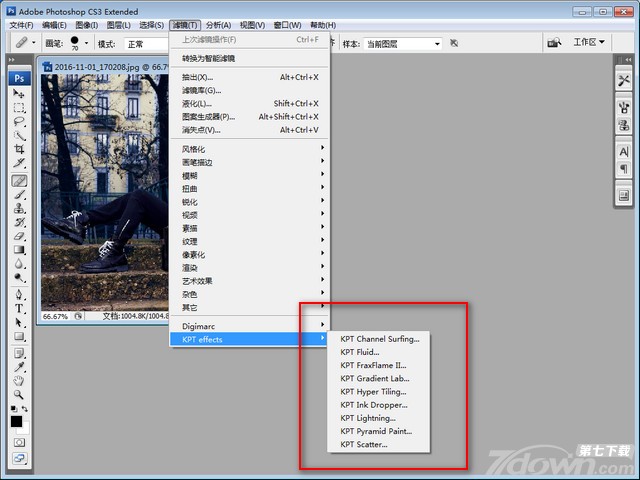
Task: Open the workspace dropdown menu
Action: click(x=589, y=42)
